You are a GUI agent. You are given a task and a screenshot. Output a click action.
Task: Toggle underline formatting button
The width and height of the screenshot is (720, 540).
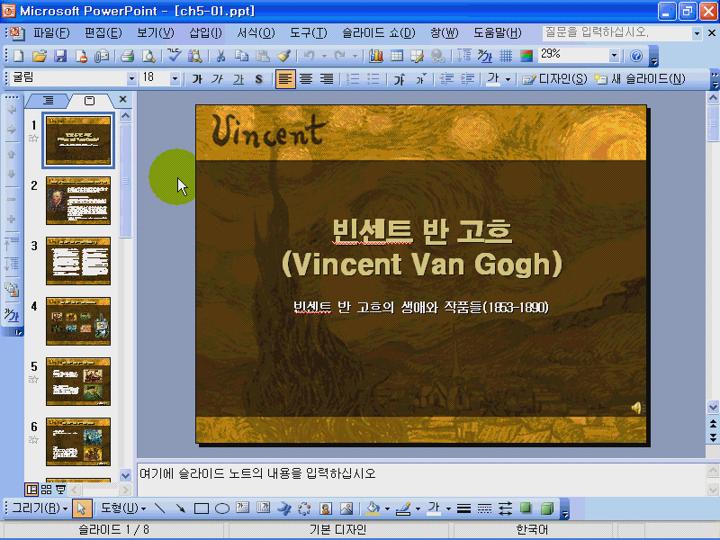pos(238,79)
